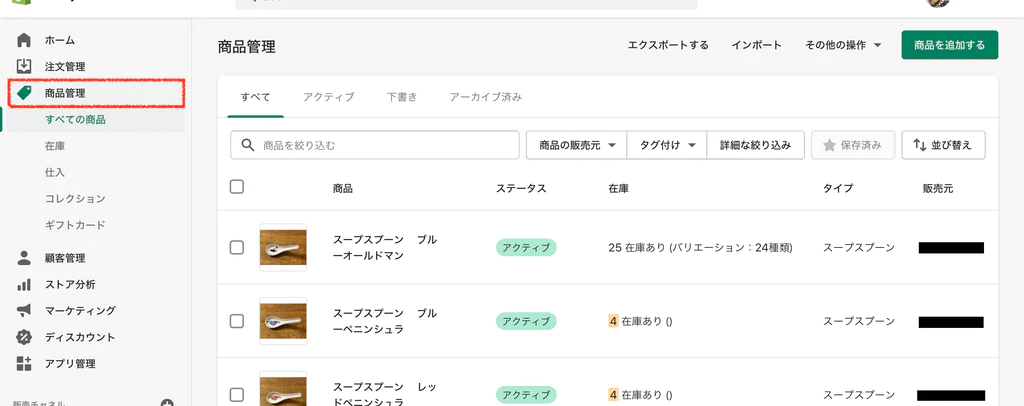1024x406 pixels.
Task: Switch to the アクティブ tab
Action: (328, 97)
